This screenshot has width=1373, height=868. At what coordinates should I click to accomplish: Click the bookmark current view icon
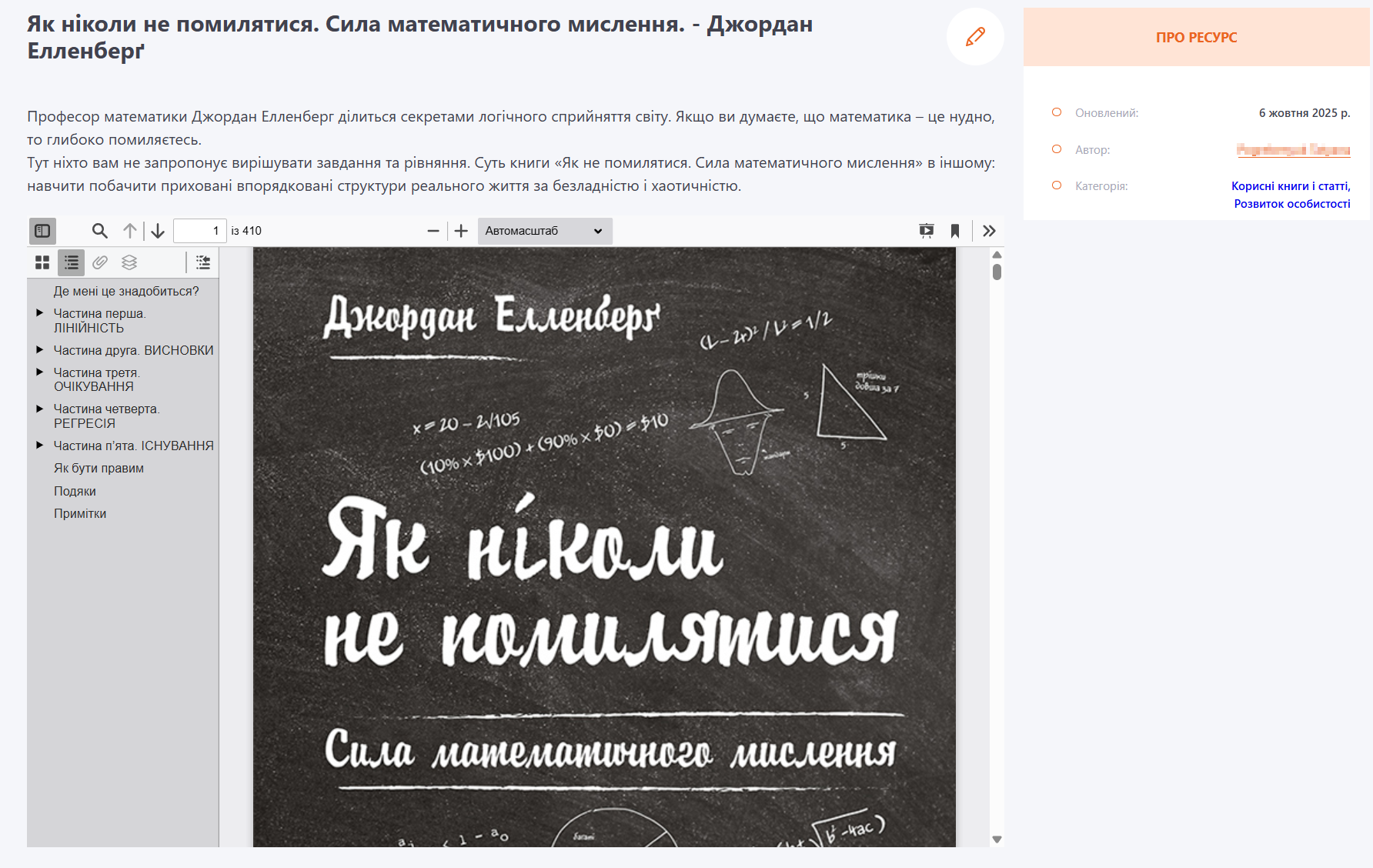point(955,231)
